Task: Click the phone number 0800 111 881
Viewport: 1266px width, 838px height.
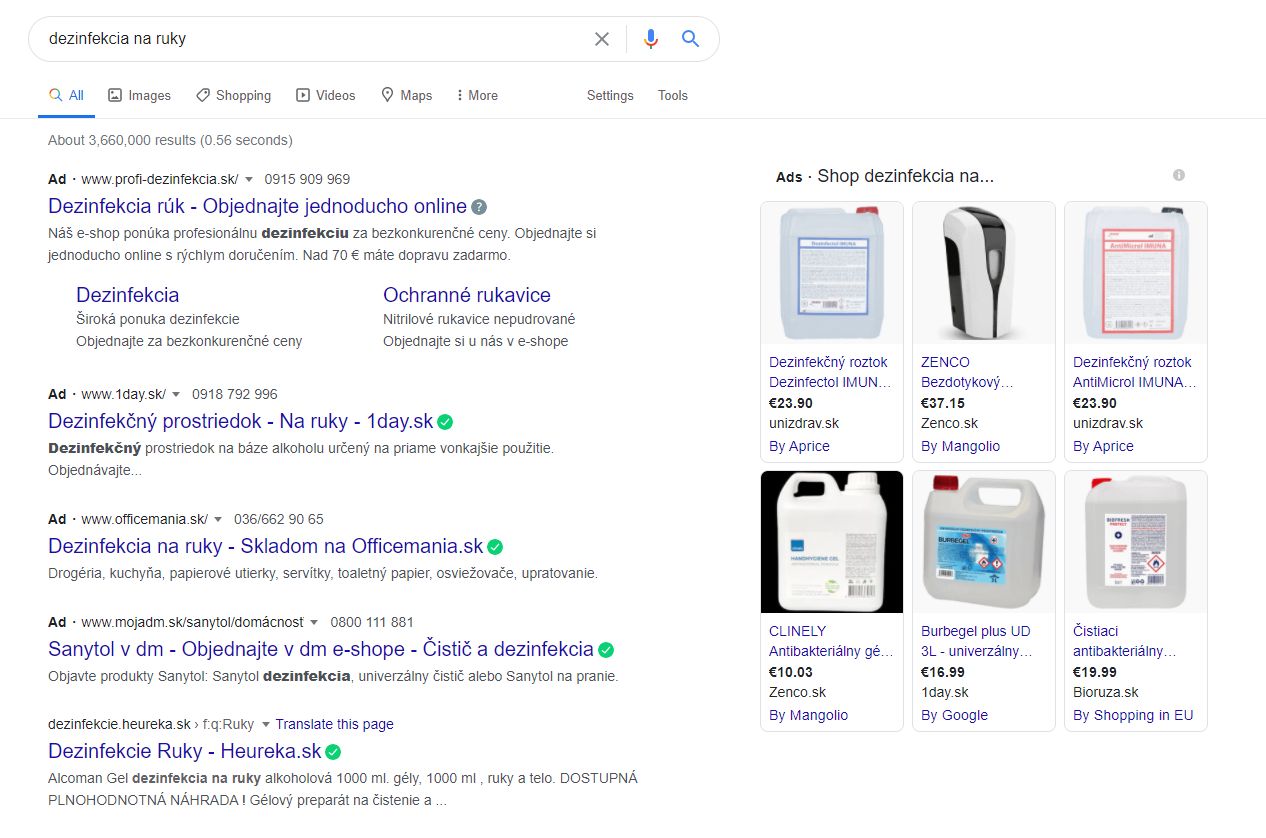Action: click(x=370, y=622)
